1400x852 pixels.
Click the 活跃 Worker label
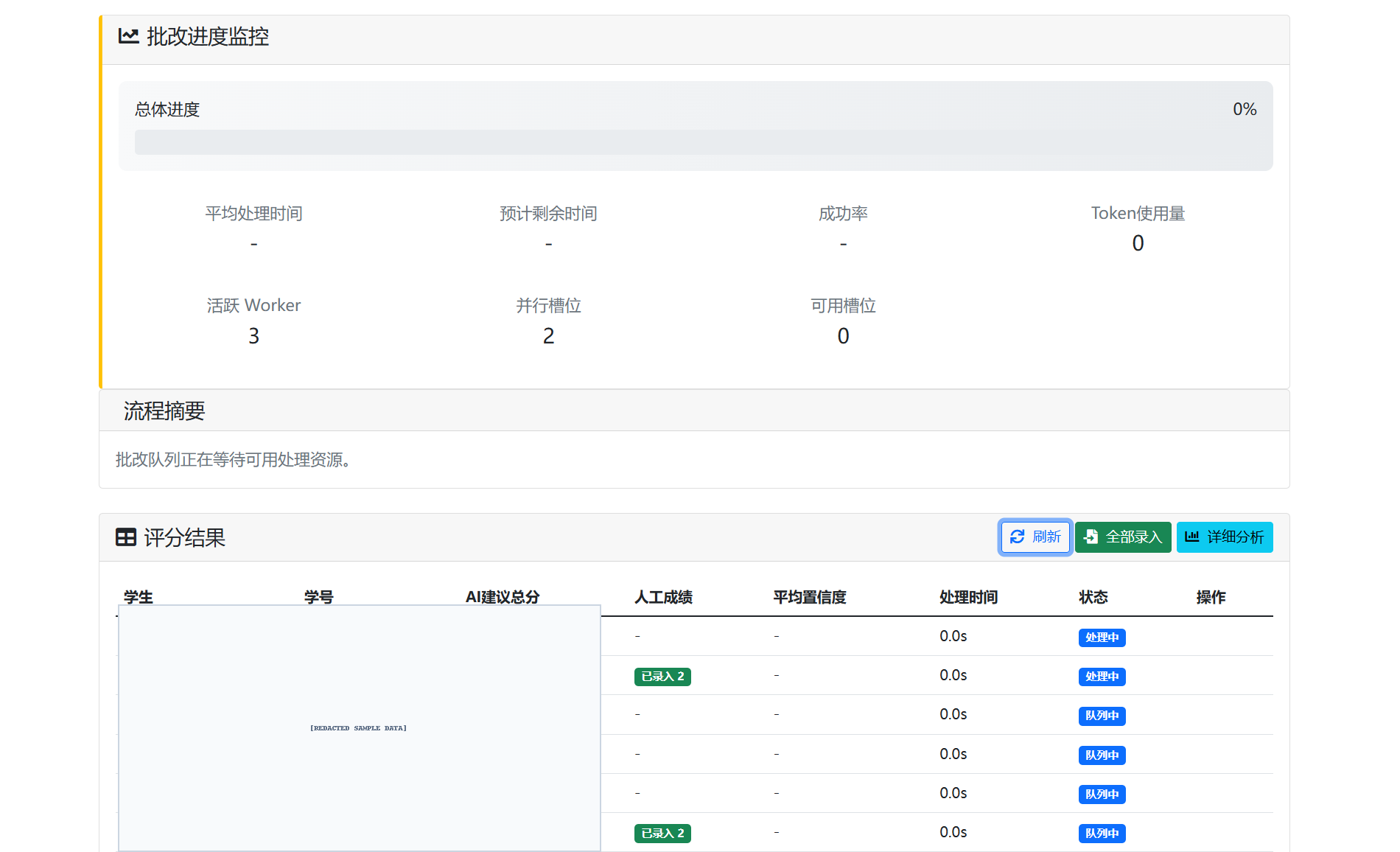click(x=253, y=306)
